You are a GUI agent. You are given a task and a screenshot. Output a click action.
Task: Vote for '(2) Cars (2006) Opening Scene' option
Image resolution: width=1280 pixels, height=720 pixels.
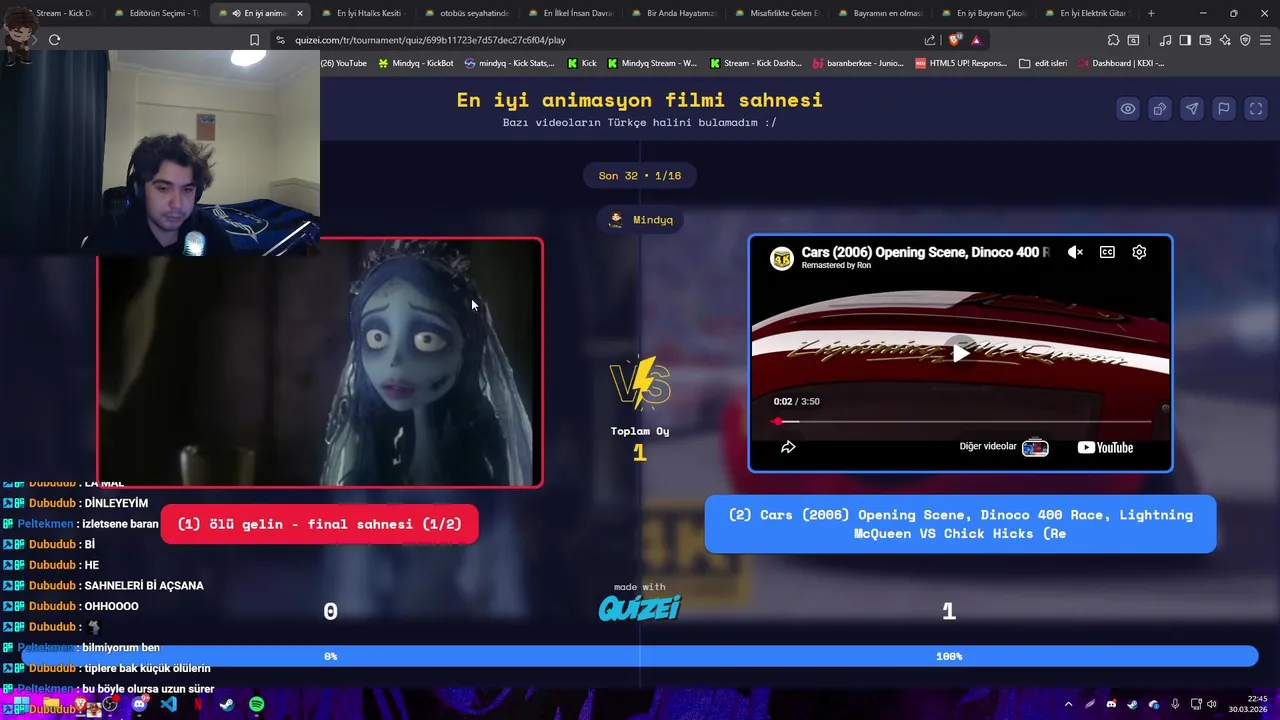(960, 524)
